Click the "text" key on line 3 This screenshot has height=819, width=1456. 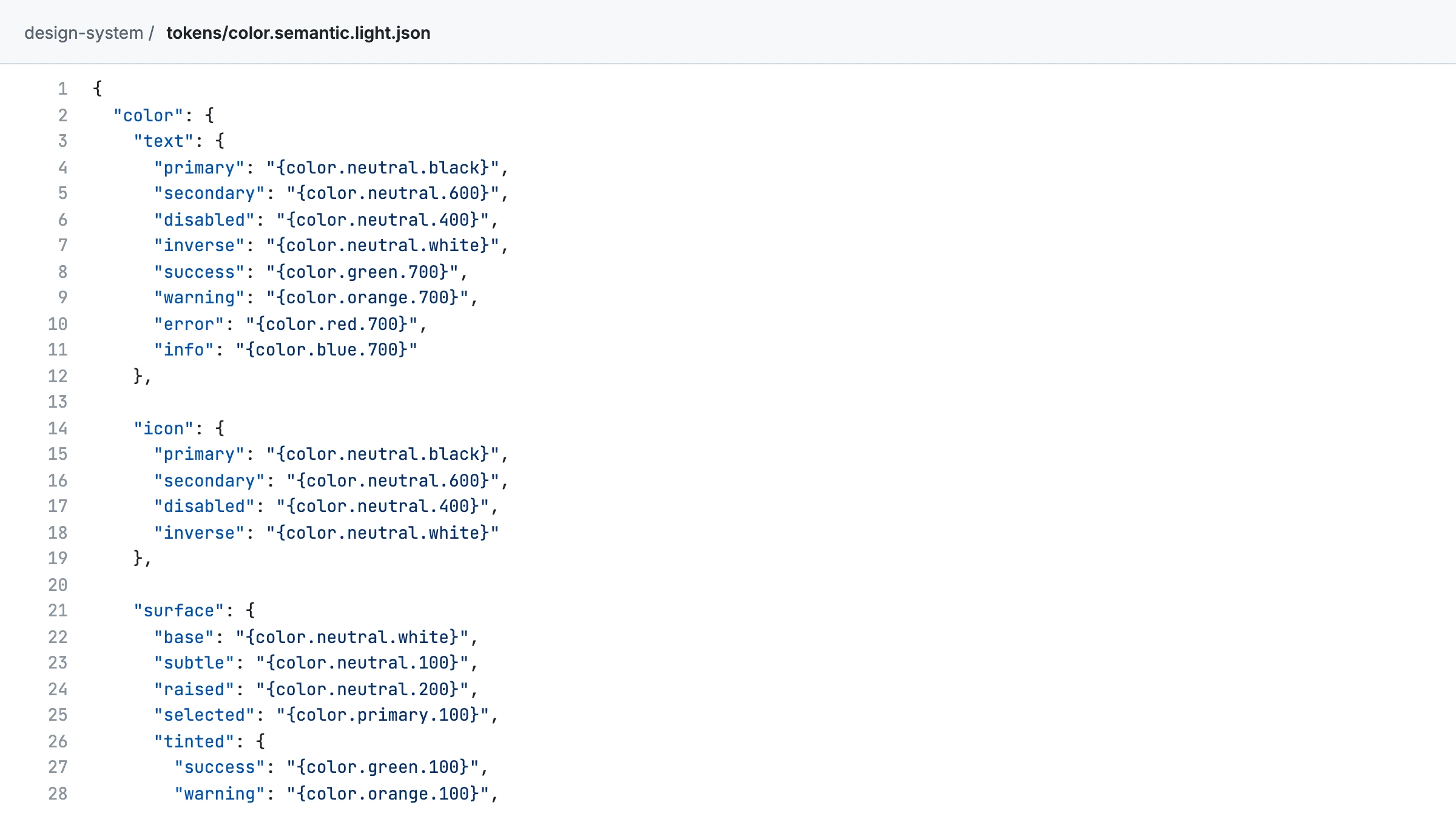point(164,141)
